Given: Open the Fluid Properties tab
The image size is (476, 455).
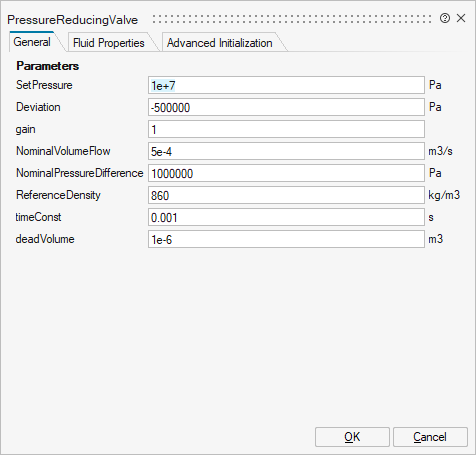Looking at the screenshot, I should coord(109,43).
